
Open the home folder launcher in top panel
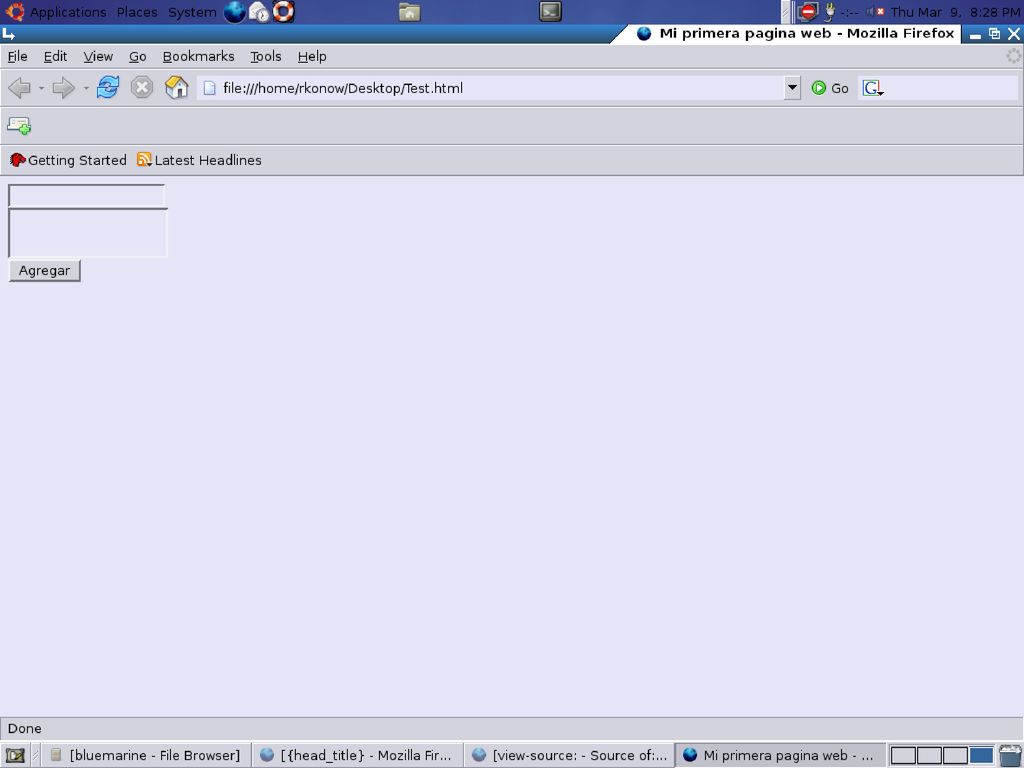pyautogui.click(x=409, y=12)
